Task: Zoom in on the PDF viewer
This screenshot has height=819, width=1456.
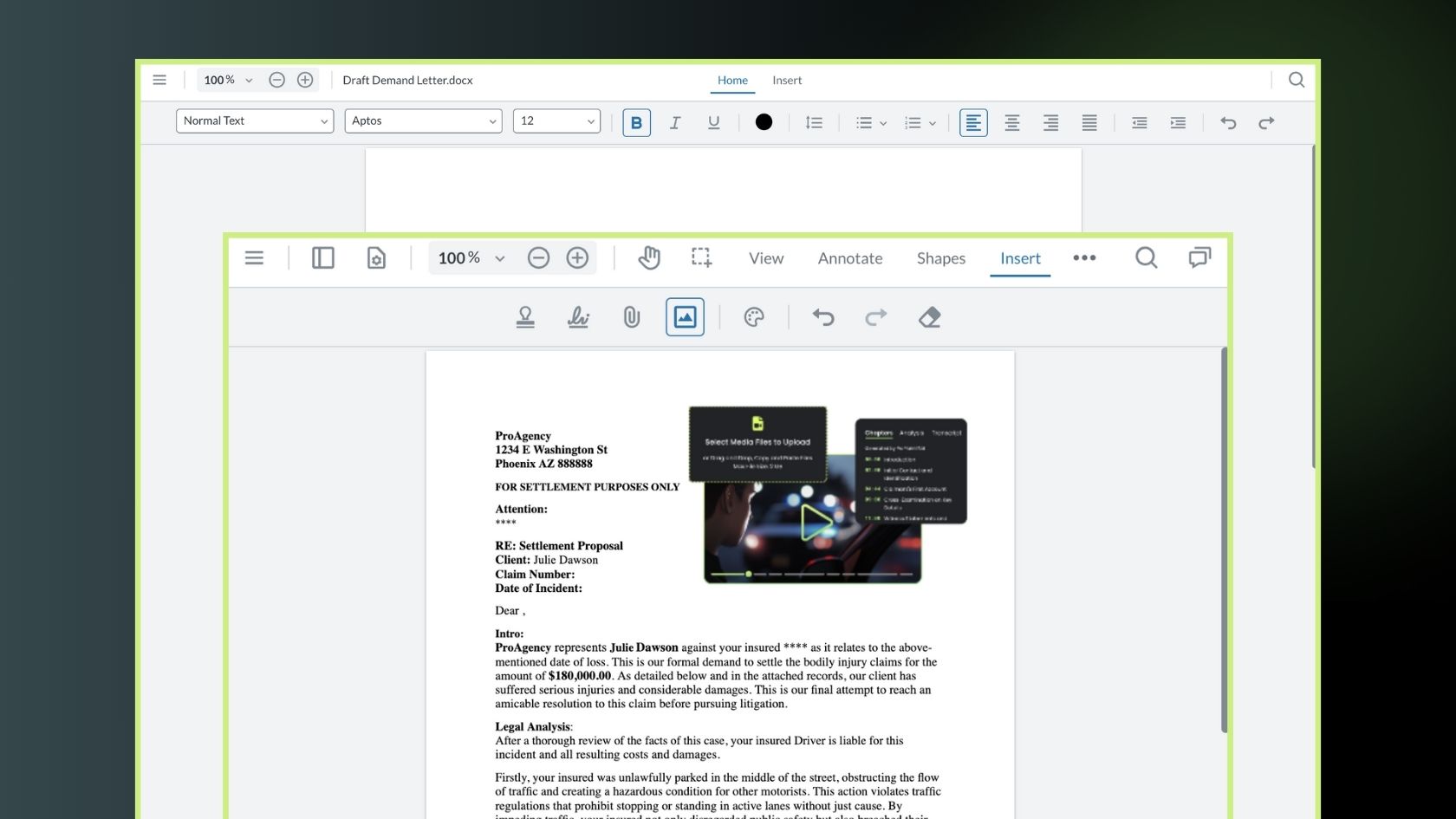Action: 577,257
